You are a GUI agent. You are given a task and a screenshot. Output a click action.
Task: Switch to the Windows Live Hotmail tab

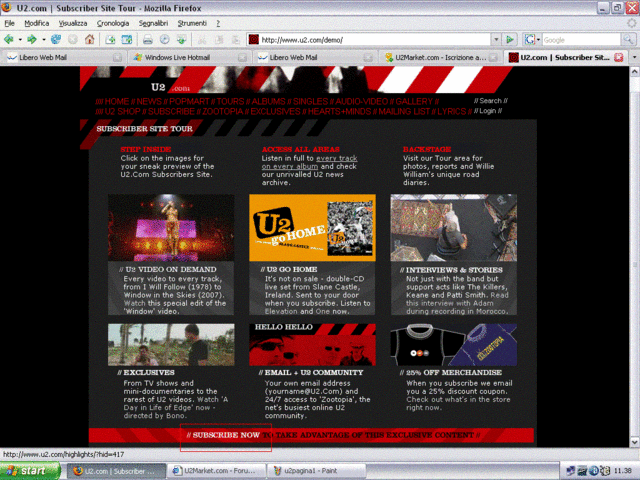tap(188, 58)
